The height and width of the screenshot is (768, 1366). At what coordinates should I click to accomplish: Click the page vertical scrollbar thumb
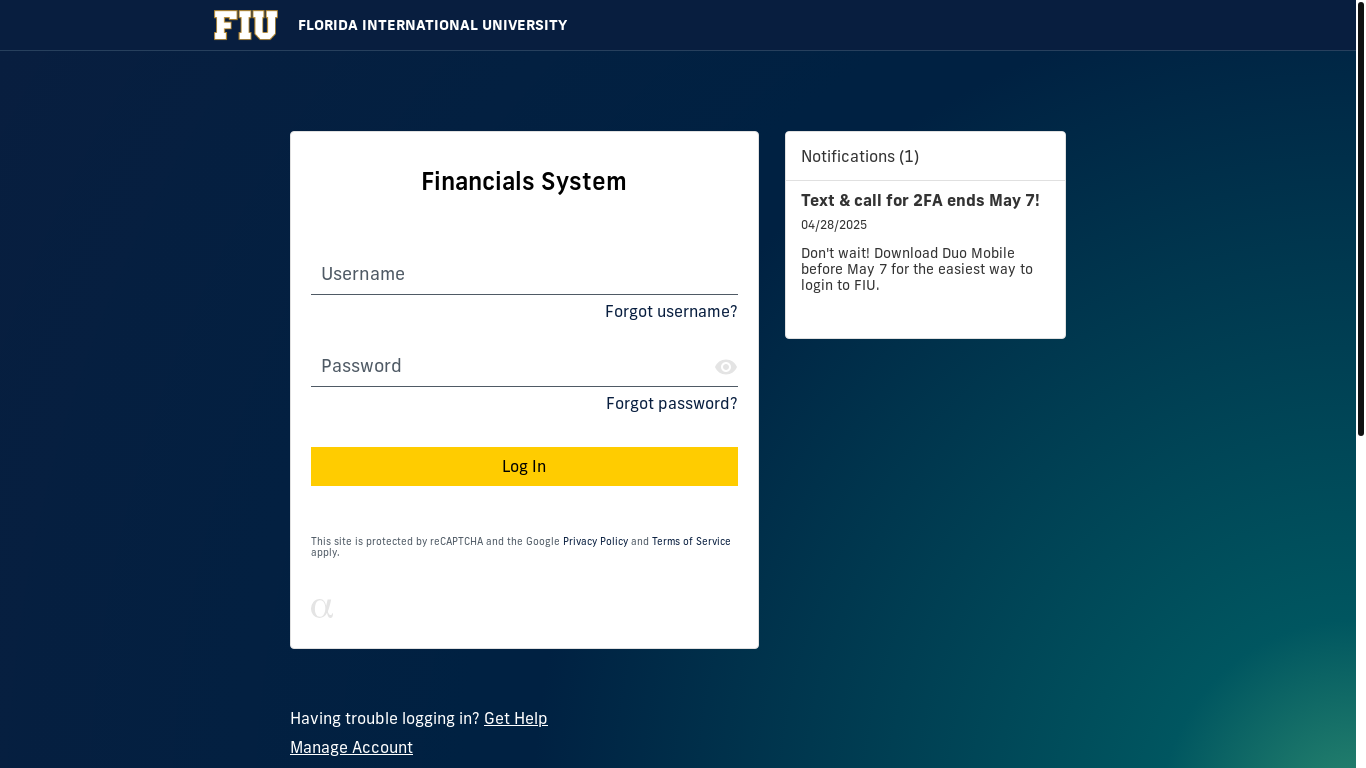pyautogui.click(x=1360, y=218)
